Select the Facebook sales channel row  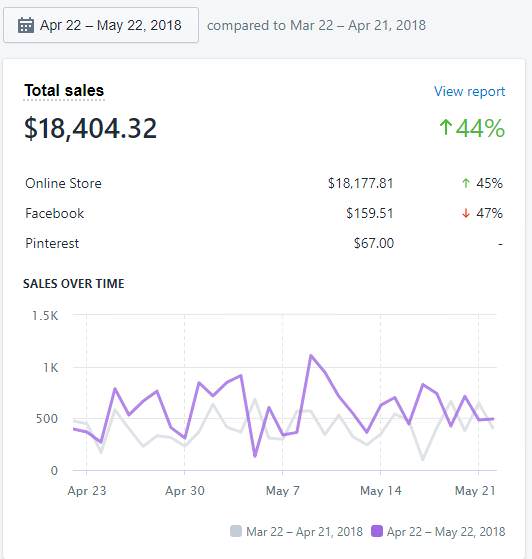(264, 214)
